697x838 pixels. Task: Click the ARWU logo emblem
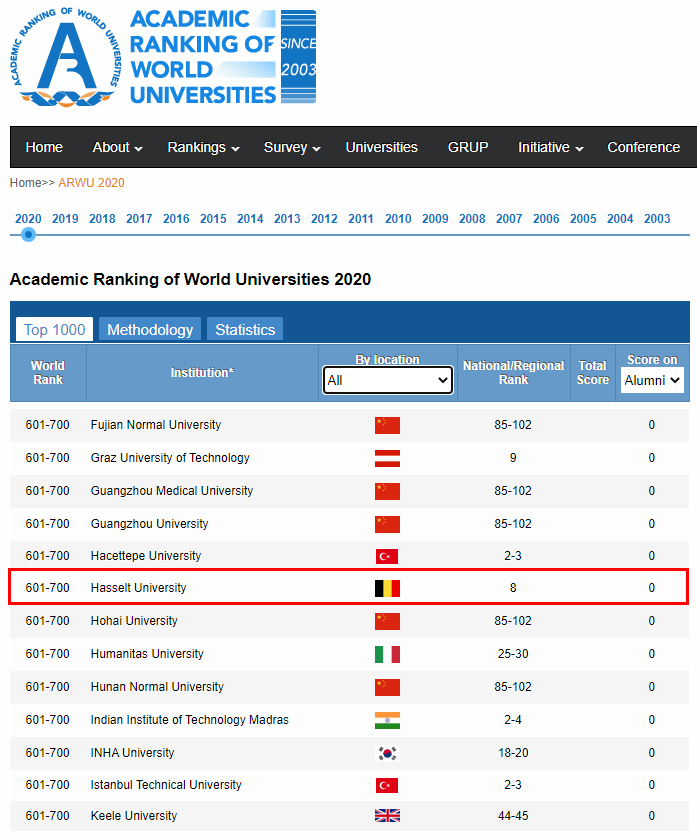(x=66, y=57)
